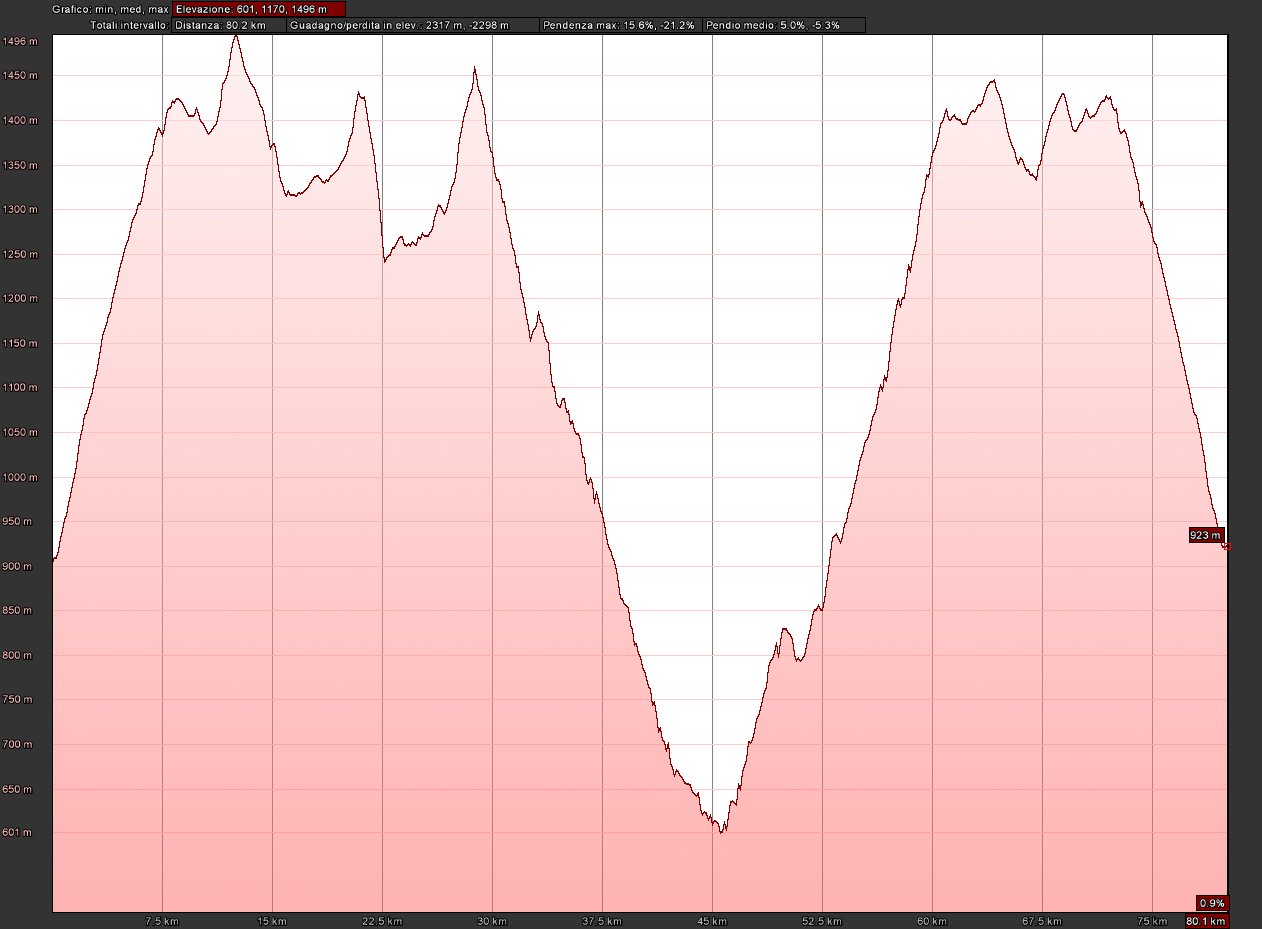Click the 1496 m label on vertical axis
This screenshot has width=1262, height=929.
click(21, 42)
